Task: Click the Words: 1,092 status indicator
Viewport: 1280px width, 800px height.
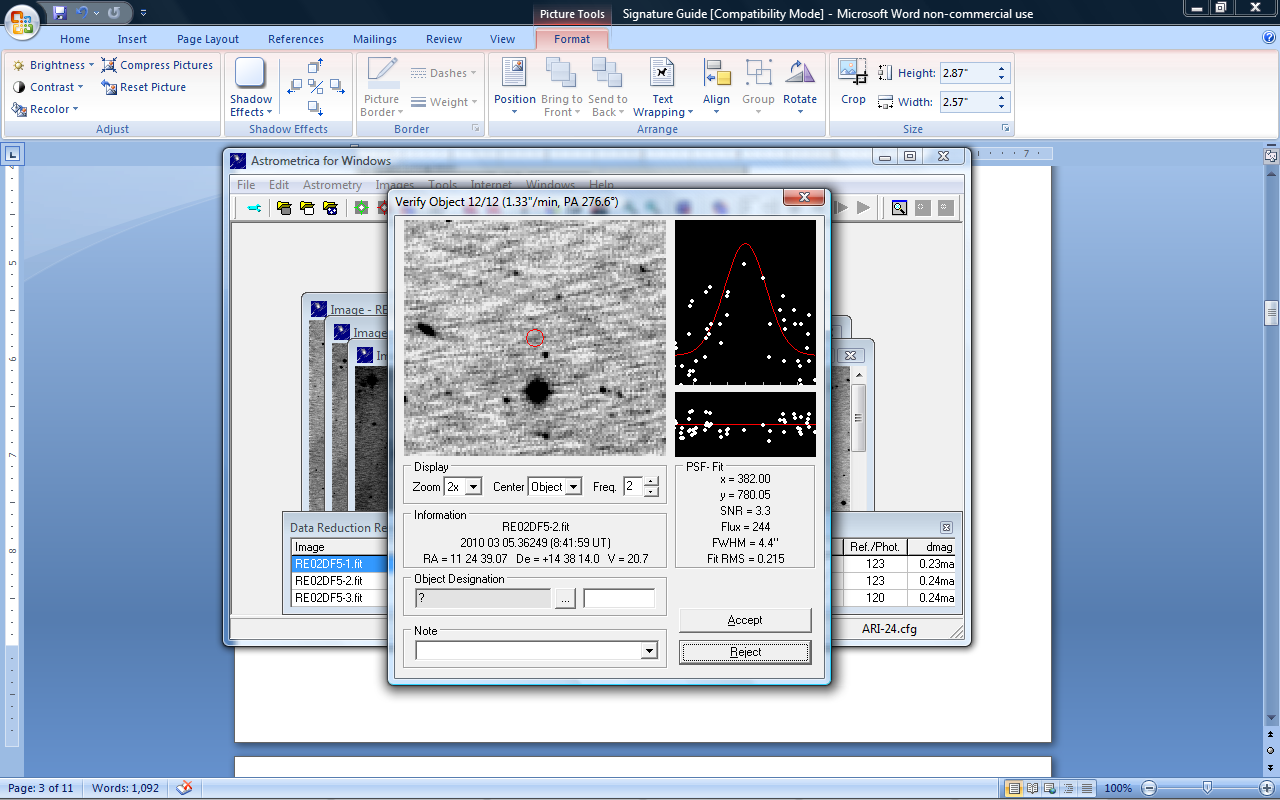Action: [x=125, y=788]
